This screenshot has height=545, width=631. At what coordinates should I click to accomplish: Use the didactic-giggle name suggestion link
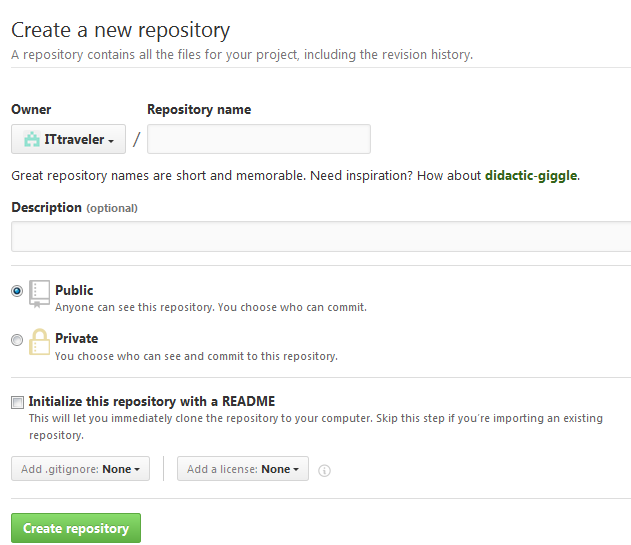[531, 176]
